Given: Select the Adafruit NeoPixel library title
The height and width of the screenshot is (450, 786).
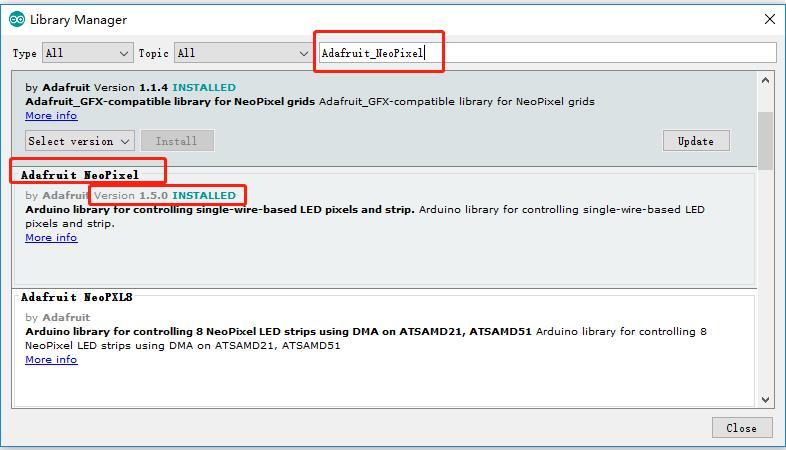Looking at the screenshot, I should [x=80, y=175].
